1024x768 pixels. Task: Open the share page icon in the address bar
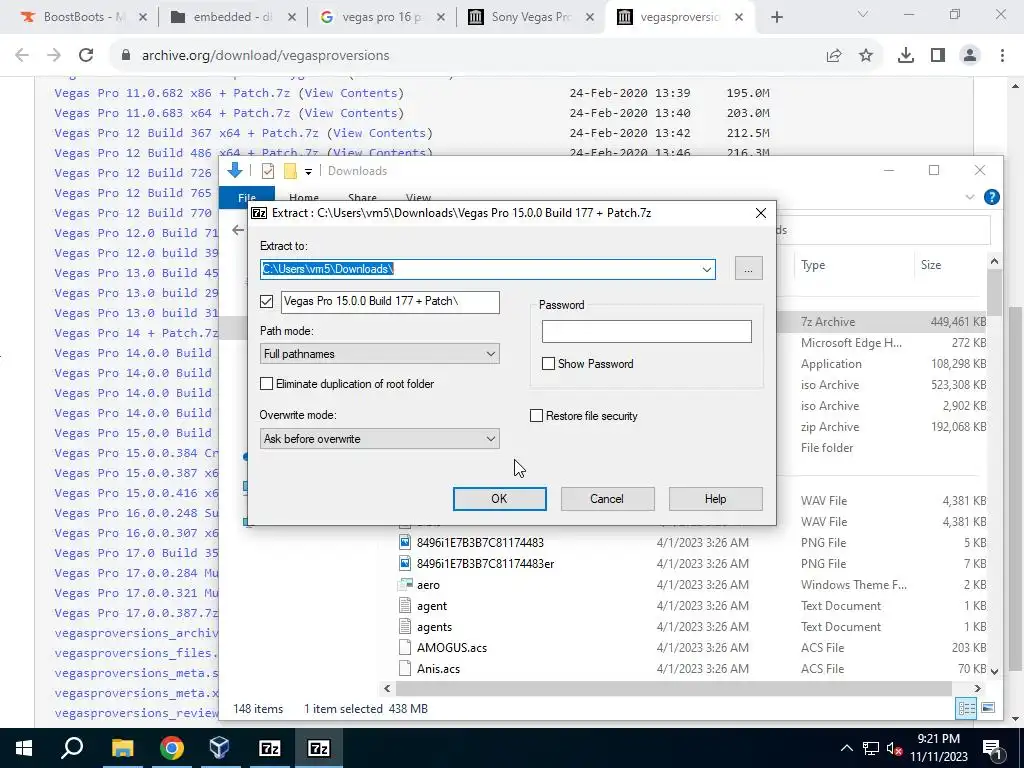coord(834,56)
